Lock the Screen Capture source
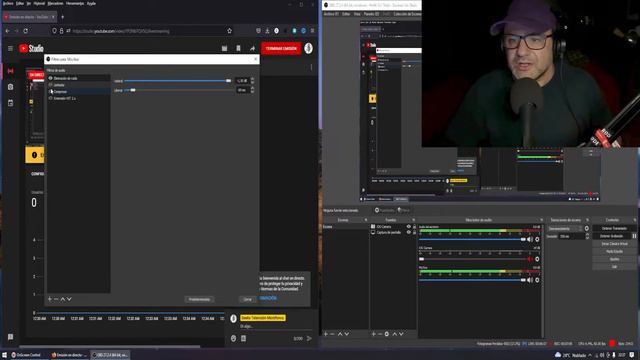 (x=414, y=232)
